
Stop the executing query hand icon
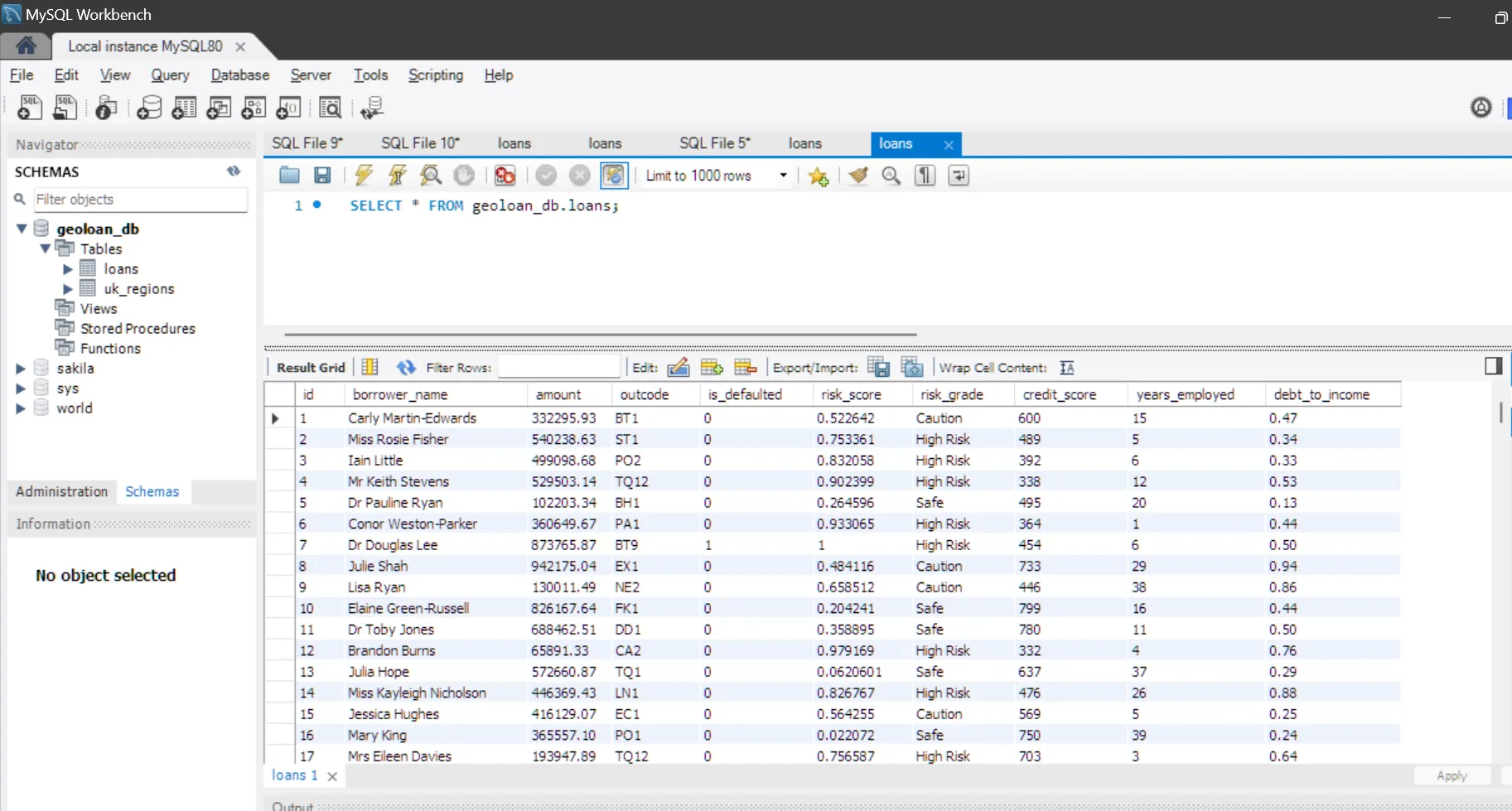pos(464,175)
